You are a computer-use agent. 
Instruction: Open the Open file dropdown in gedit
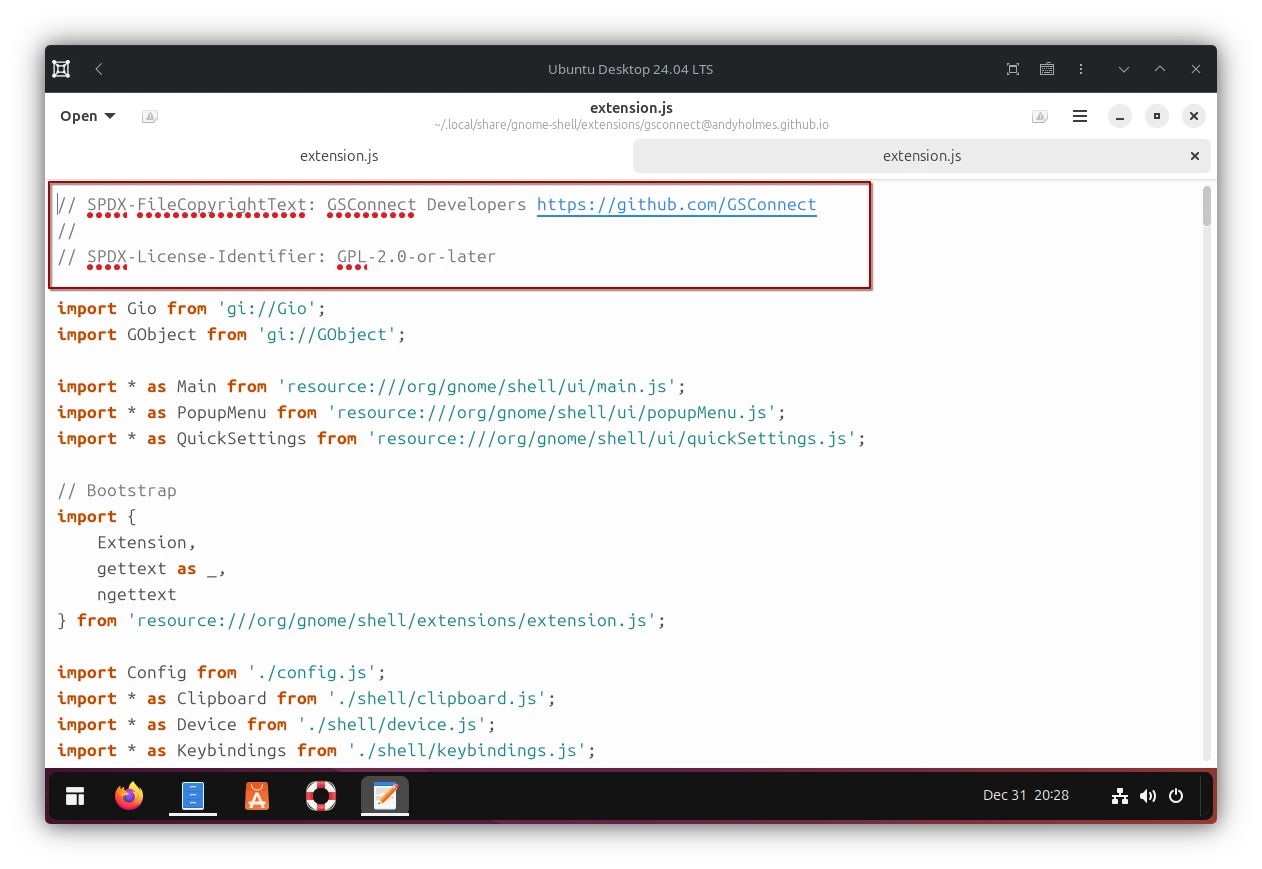pos(85,116)
